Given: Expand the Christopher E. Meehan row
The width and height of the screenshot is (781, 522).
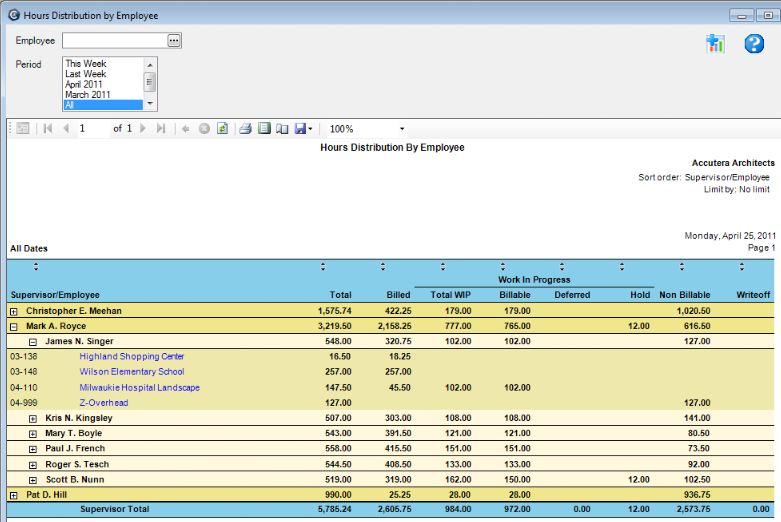Looking at the screenshot, I should pos(14,311).
